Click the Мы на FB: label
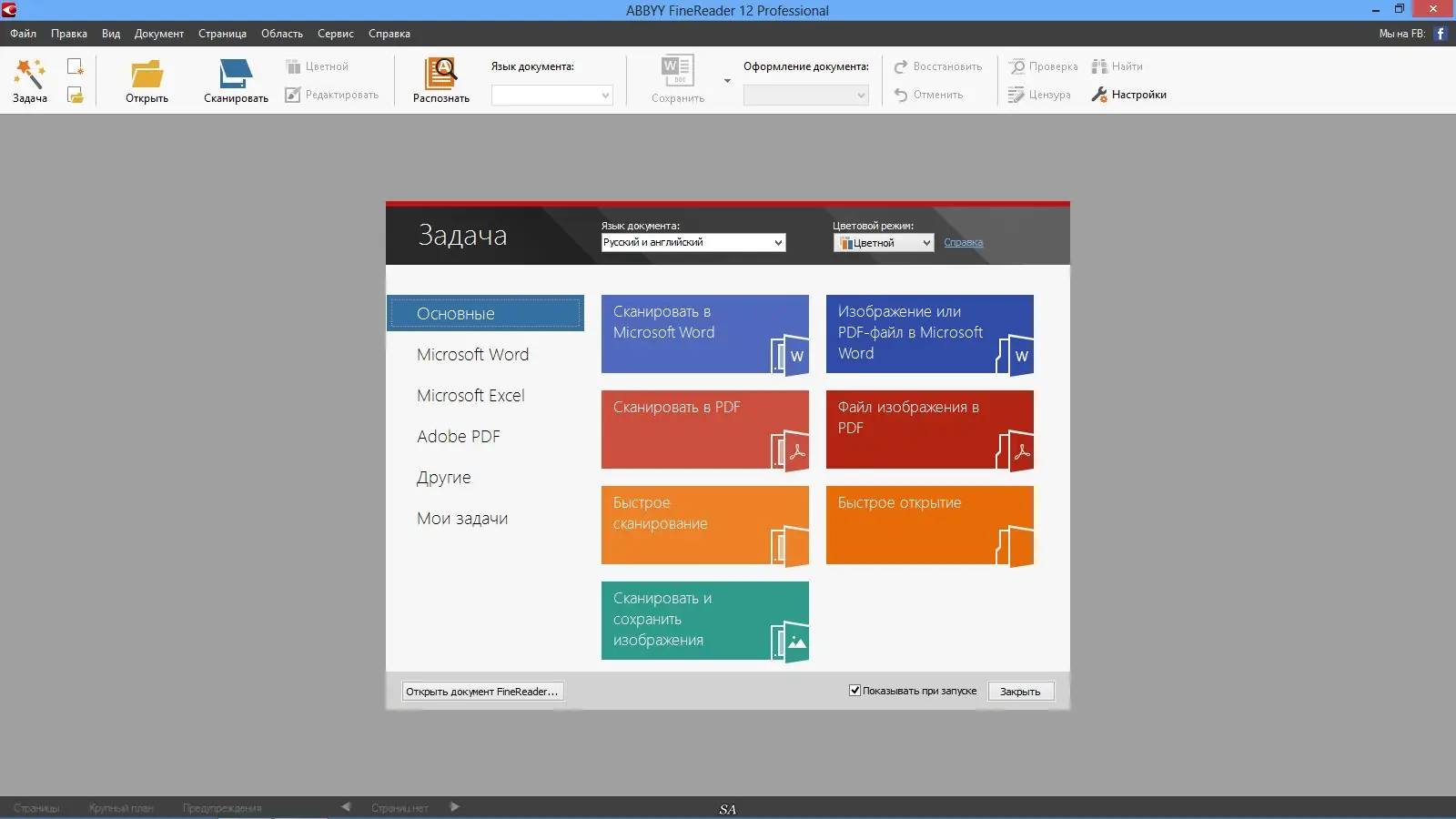This screenshot has height=819, width=1456. (1402, 34)
